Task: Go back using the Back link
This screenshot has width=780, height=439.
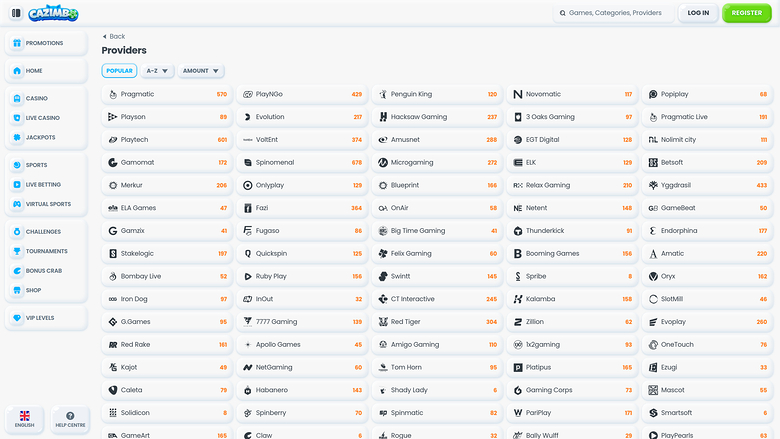Action: 113,36
